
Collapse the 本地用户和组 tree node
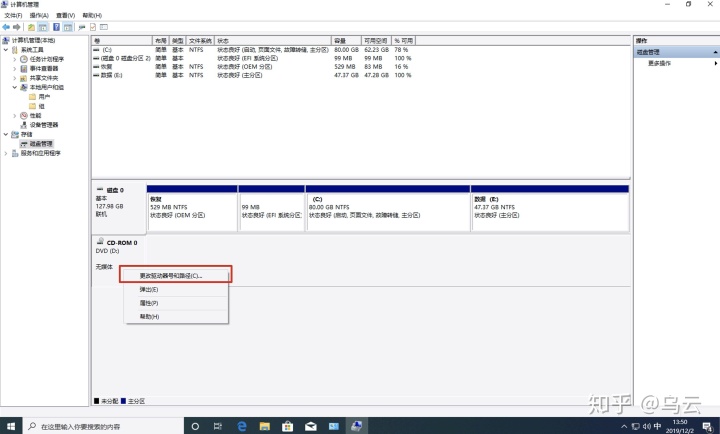15,87
